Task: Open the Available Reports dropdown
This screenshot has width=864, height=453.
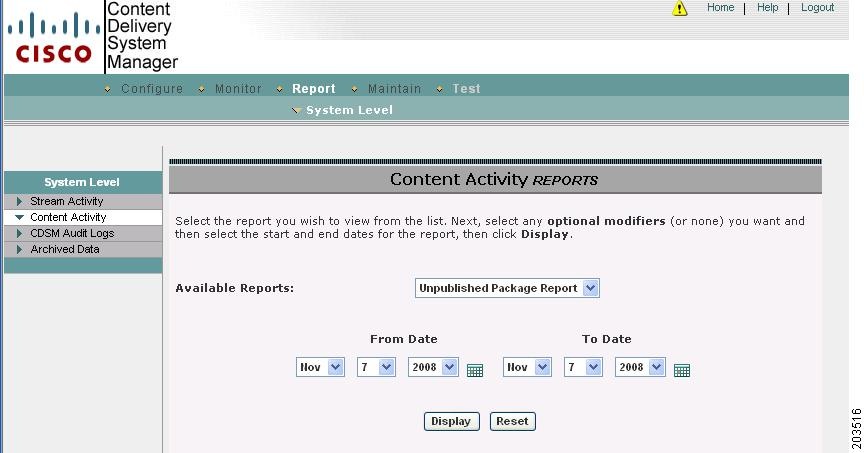Action: click(507, 288)
